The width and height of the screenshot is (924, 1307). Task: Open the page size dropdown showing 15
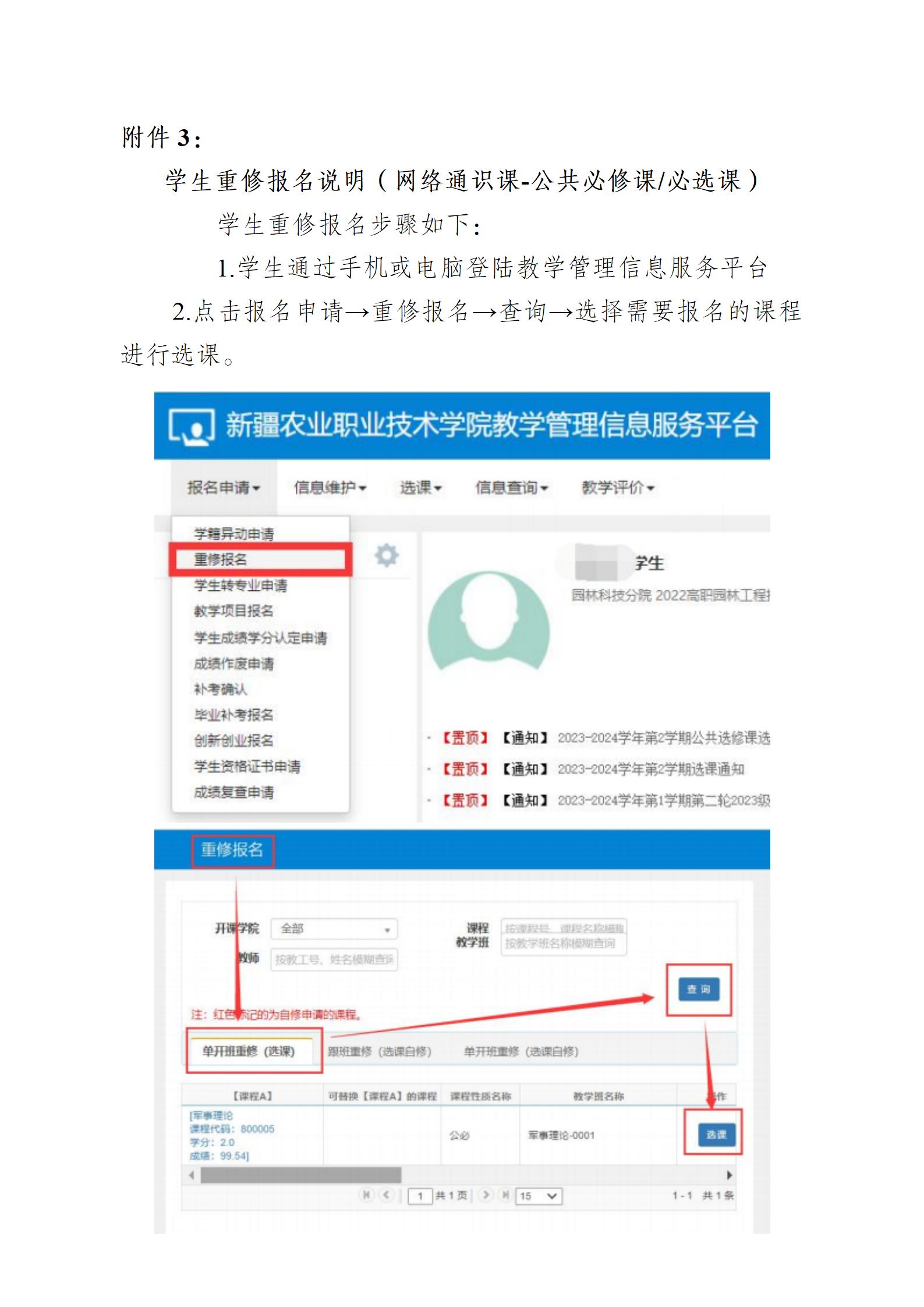tap(539, 1196)
